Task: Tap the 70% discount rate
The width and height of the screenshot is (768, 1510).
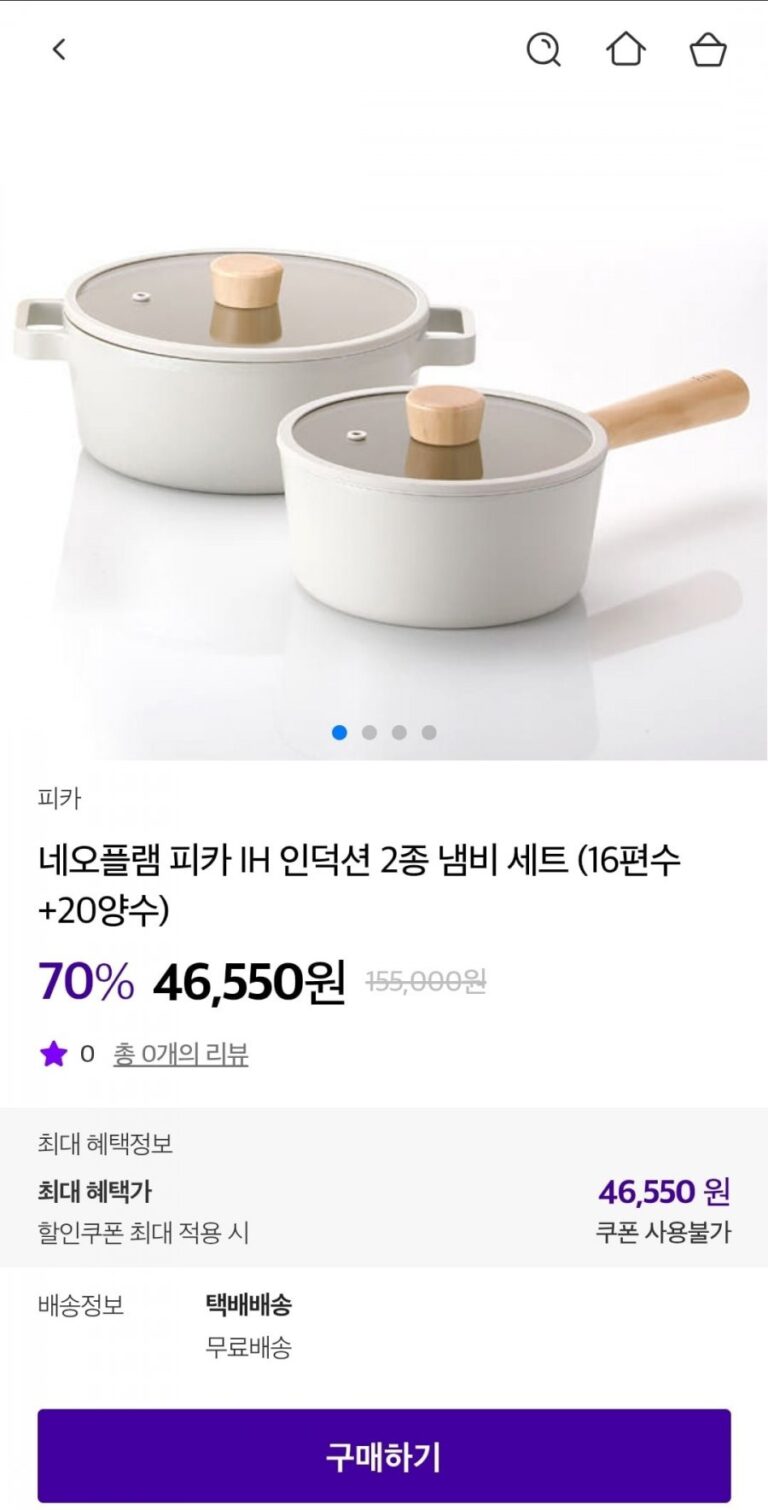Action: point(86,982)
